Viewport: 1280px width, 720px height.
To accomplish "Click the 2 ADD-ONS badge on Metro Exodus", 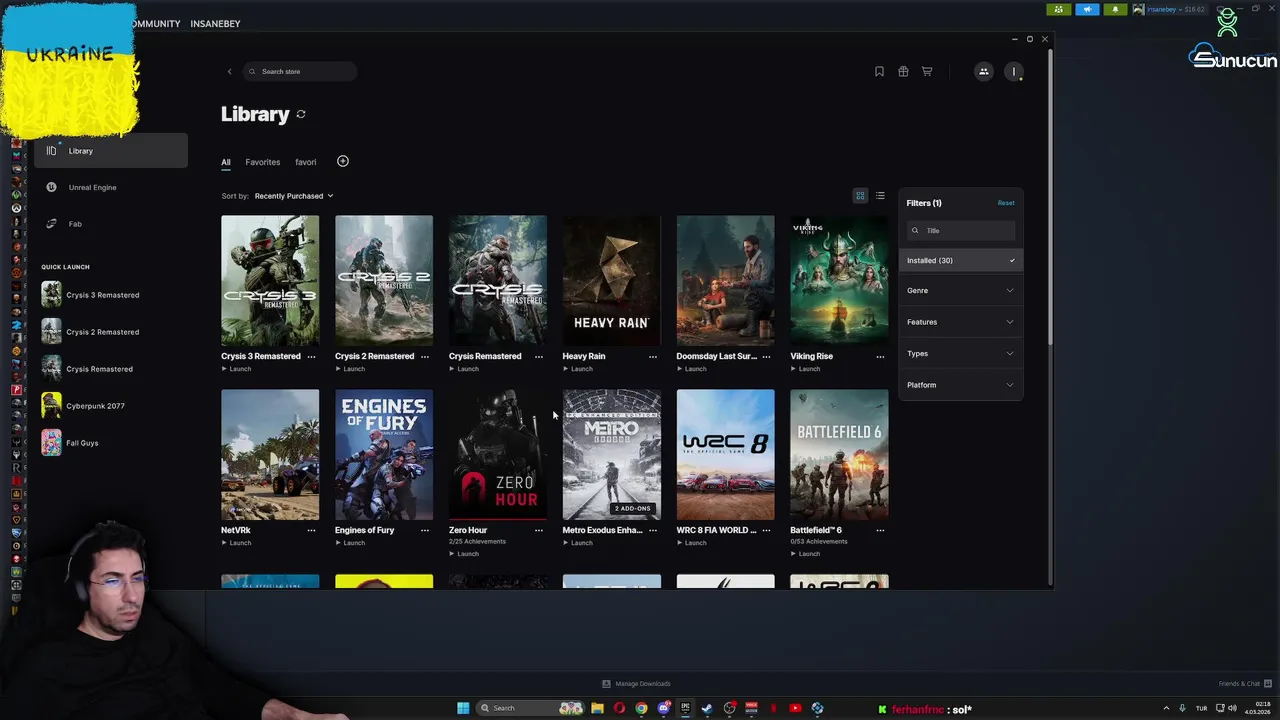I will [x=632, y=508].
